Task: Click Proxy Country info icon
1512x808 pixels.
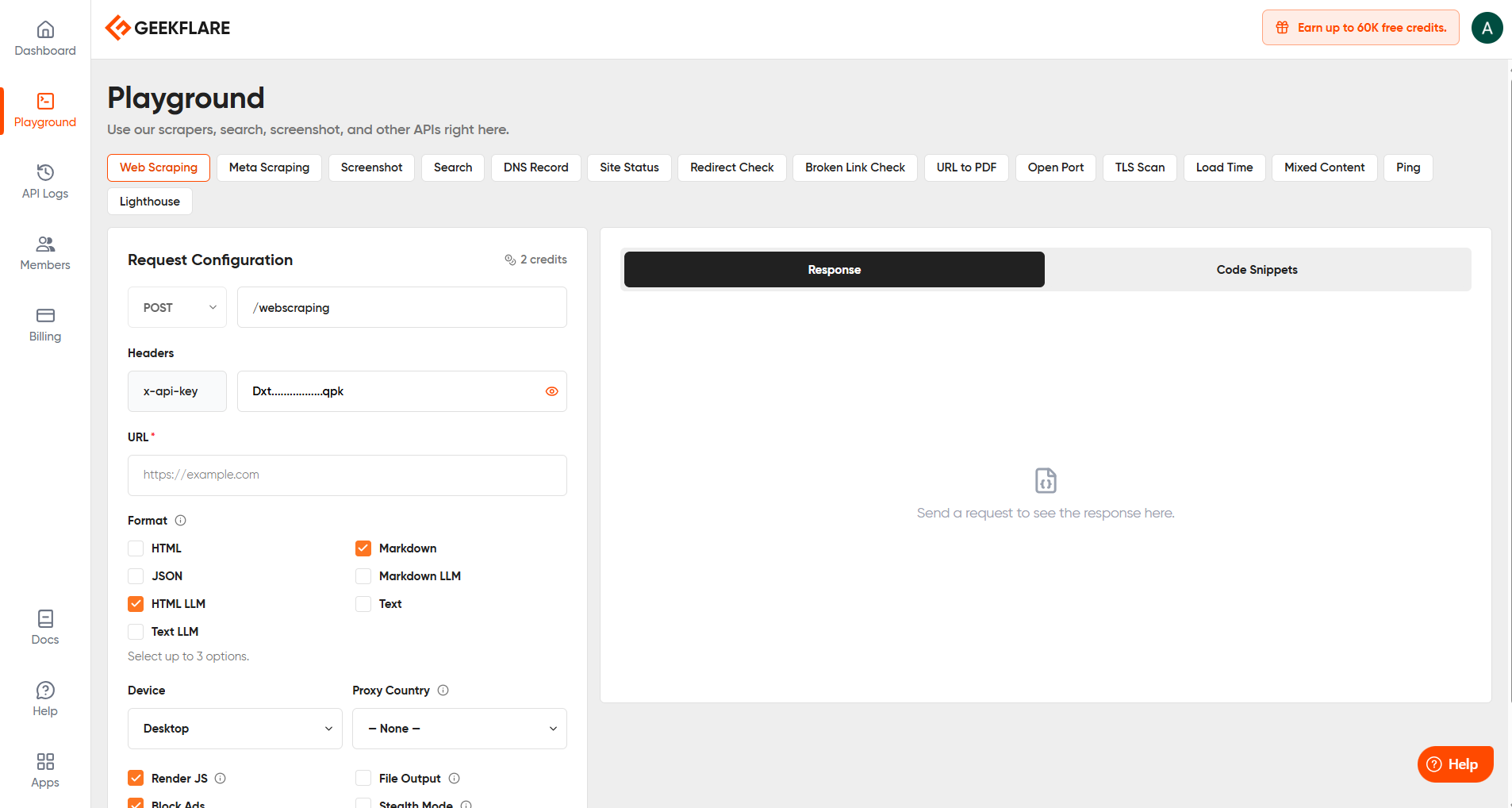Action: [443, 691]
